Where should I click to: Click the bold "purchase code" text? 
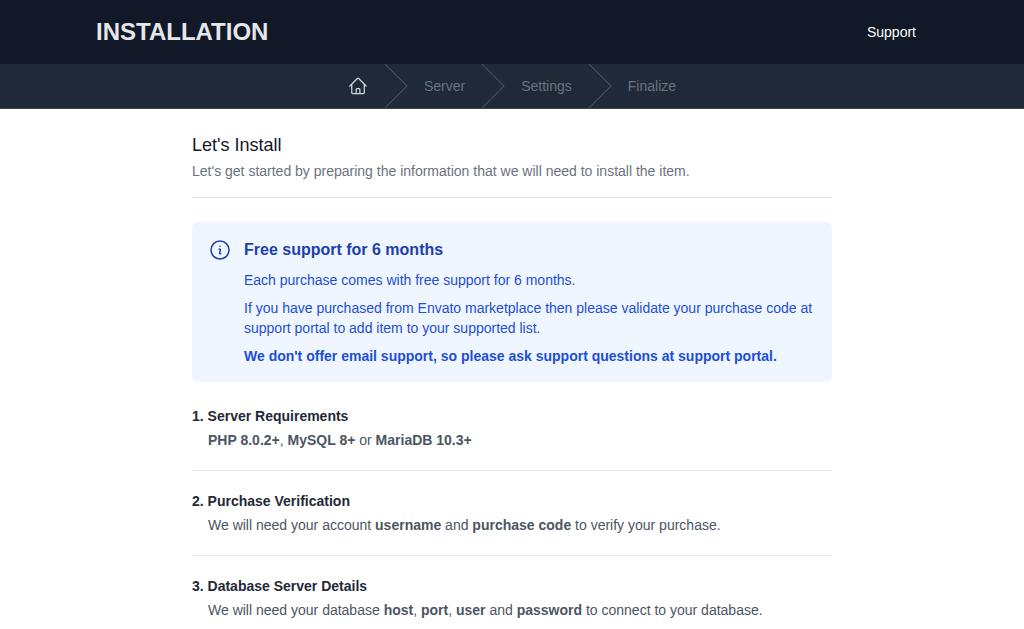[521, 525]
